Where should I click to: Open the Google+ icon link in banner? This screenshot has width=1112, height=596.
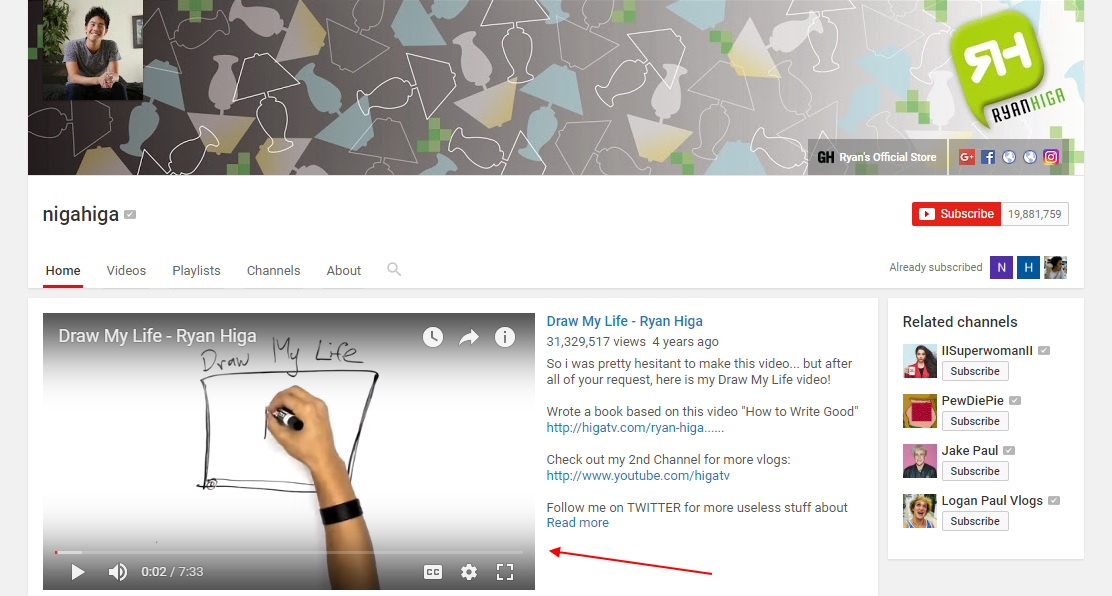tap(967, 157)
